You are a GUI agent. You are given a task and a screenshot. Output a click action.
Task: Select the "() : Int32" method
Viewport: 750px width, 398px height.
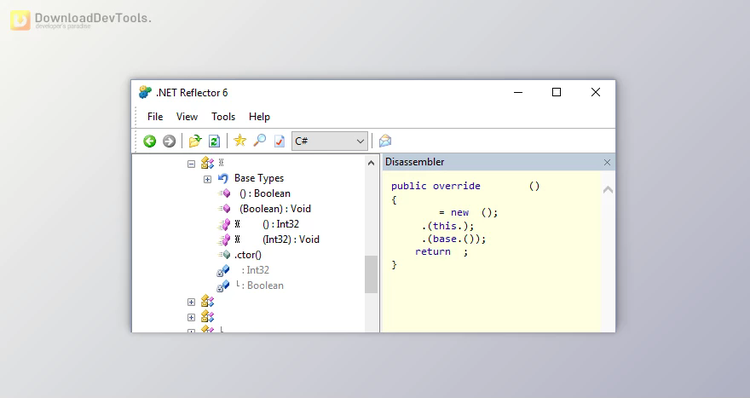pyautogui.click(x=281, y=224)
